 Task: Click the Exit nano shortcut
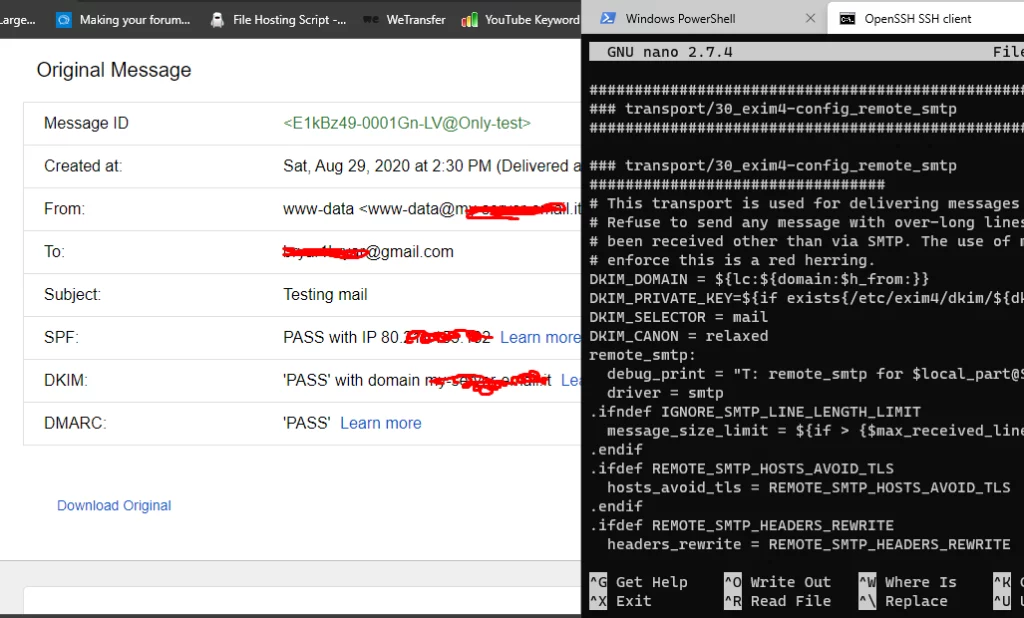tap(620, 601)
